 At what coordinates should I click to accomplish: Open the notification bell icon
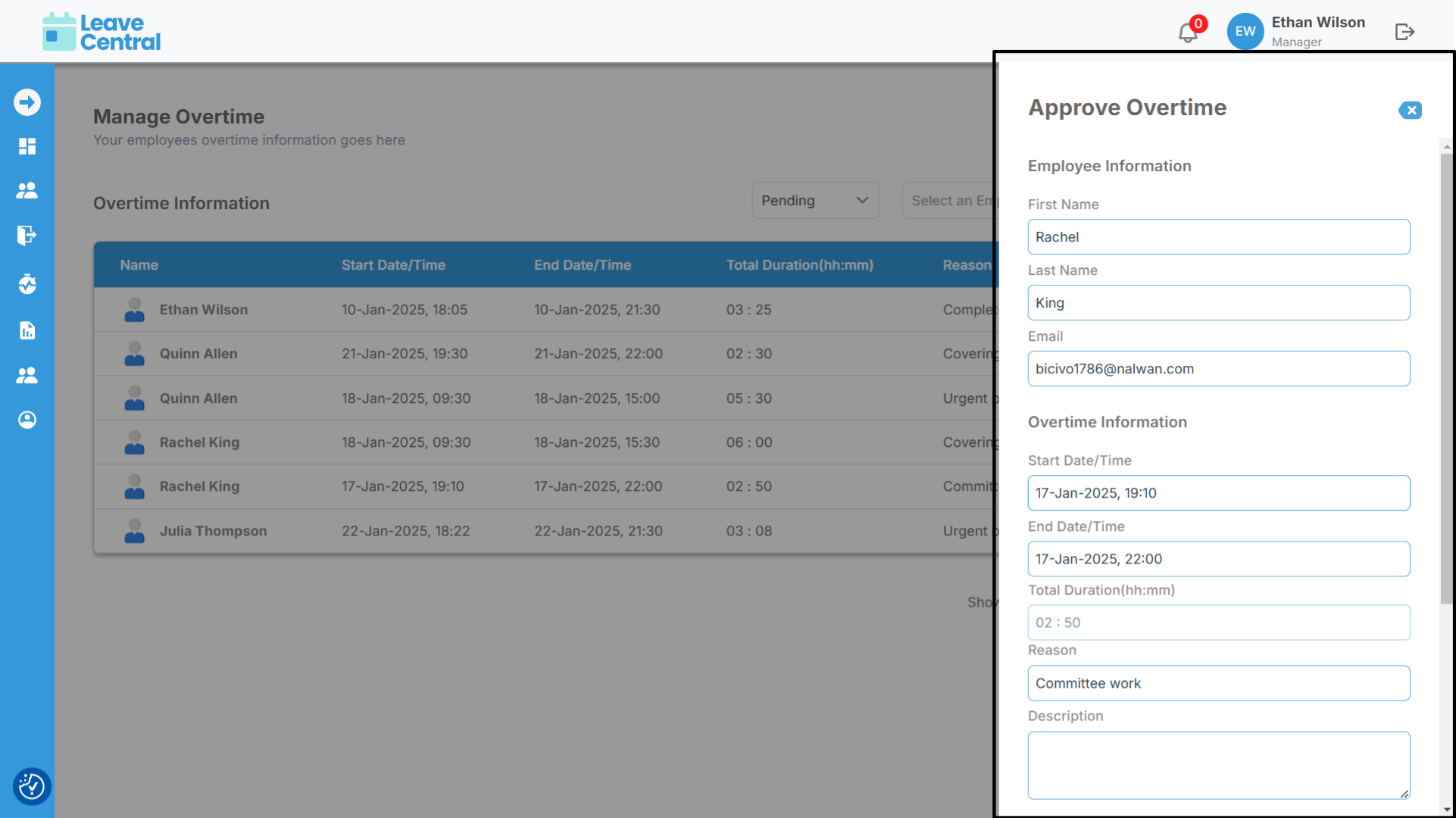1188,33
